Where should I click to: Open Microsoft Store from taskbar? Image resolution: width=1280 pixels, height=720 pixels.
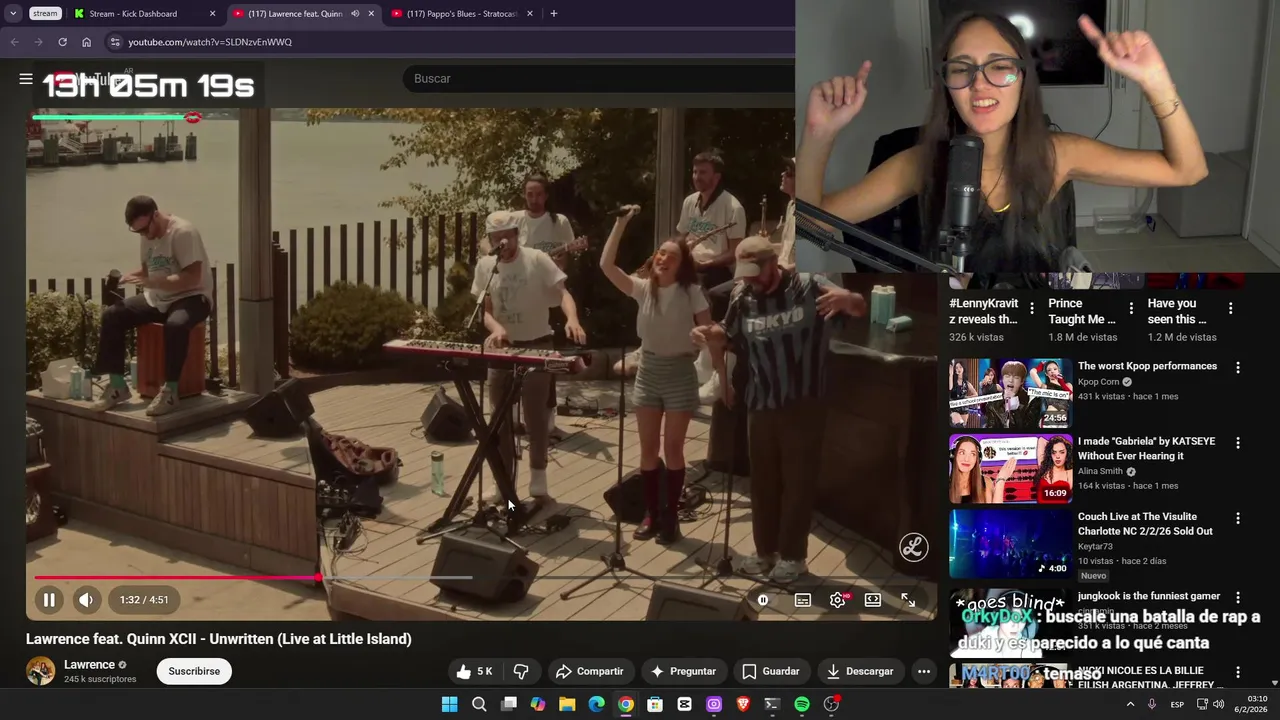coord(655,705)
